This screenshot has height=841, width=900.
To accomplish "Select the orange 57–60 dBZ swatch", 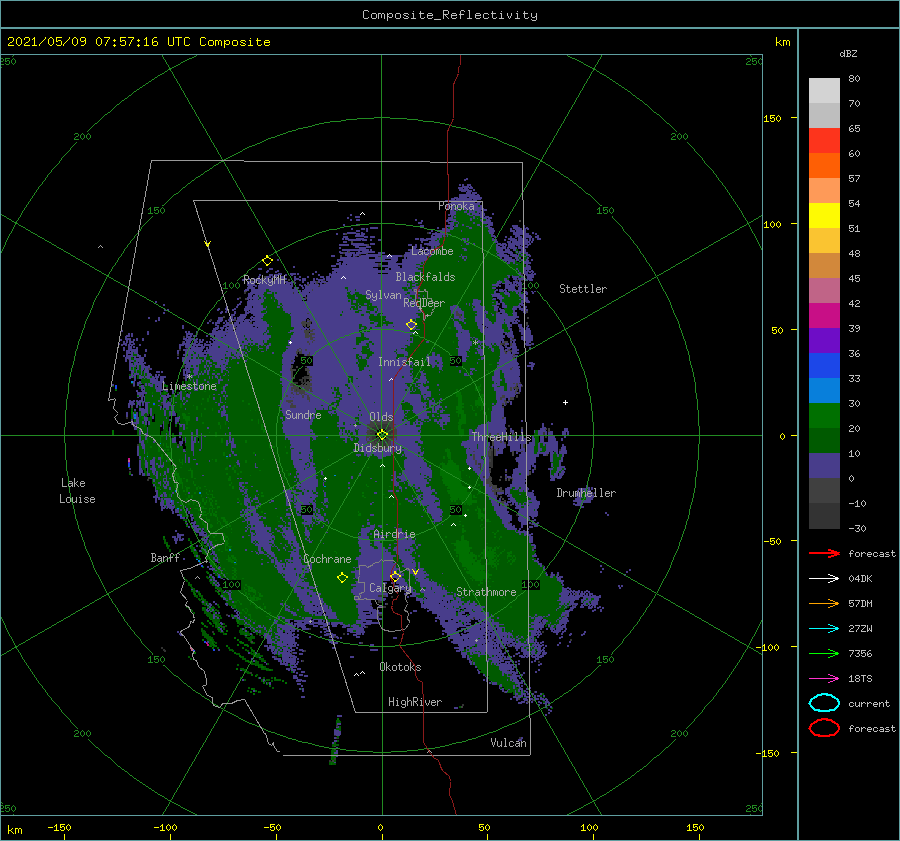I will 824,166.
